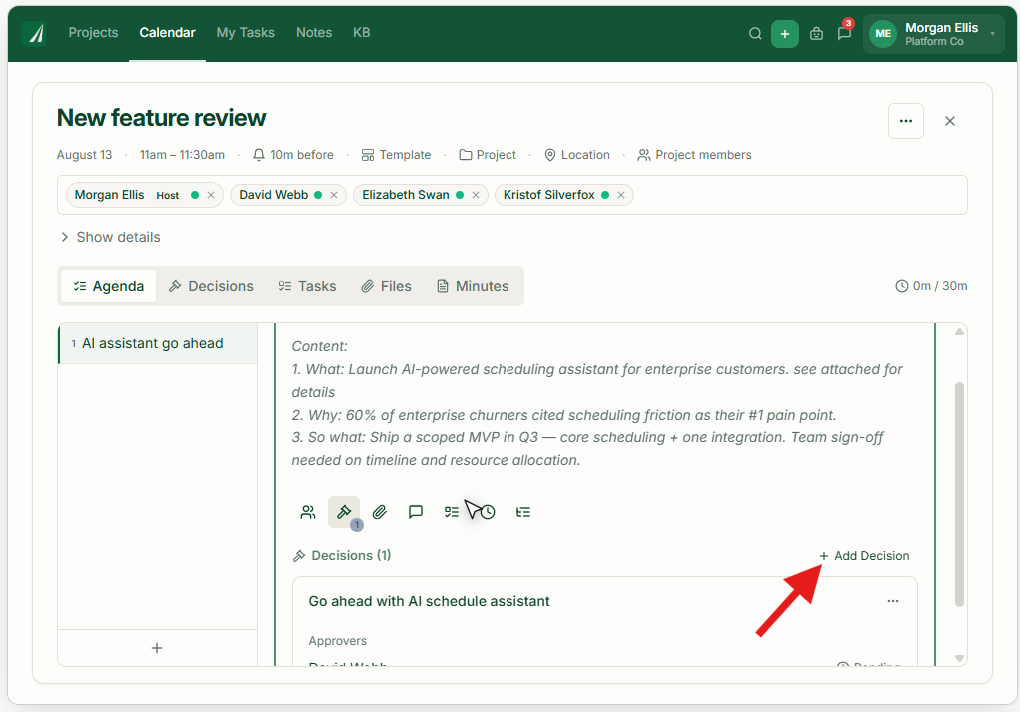Click the agenda content vertical scrollbar
The width and height of the screenshot is (1020, 712).
(x=960, y=494)
